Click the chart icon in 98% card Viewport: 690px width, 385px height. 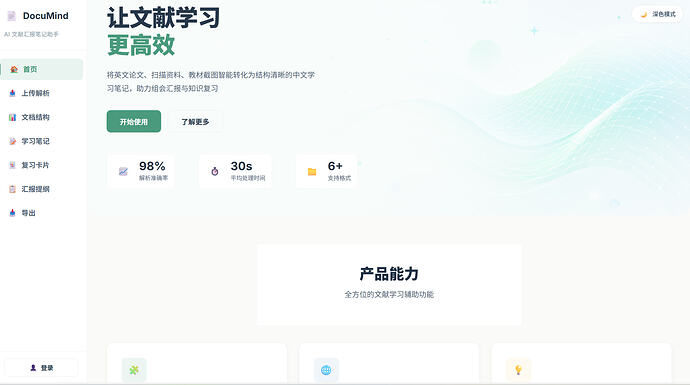click(123, 172)
